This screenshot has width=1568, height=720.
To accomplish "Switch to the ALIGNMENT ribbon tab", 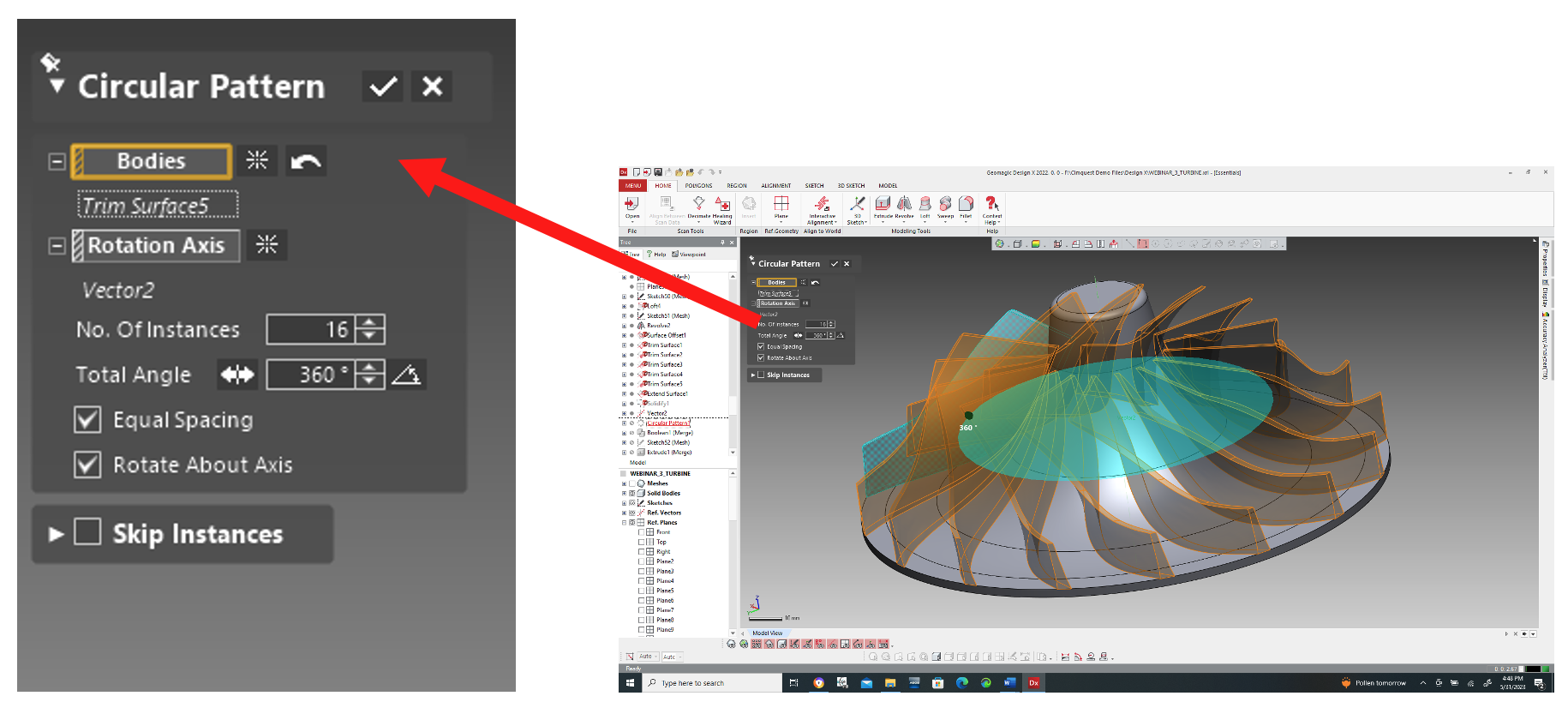I will point(776,185).
